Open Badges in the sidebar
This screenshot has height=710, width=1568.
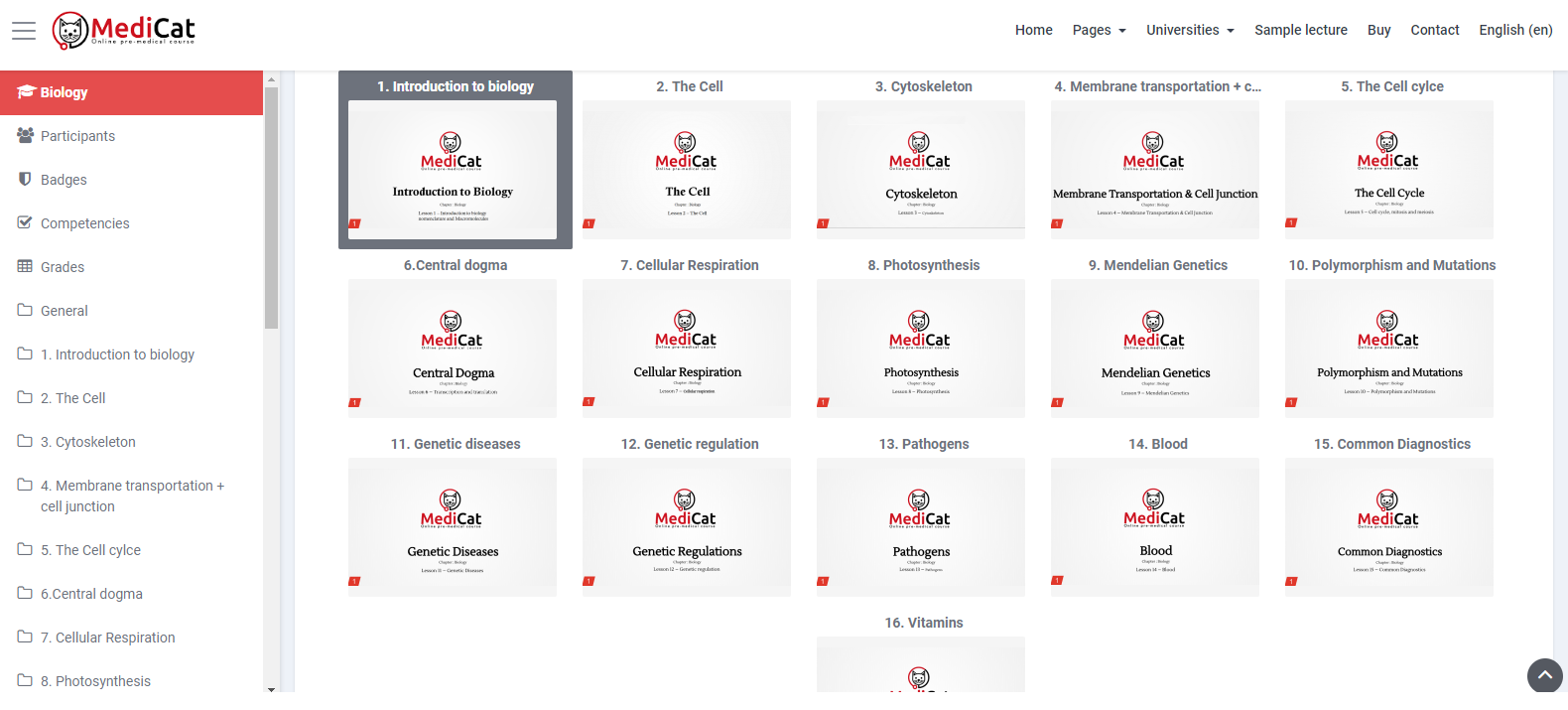(x=131, y=180)
